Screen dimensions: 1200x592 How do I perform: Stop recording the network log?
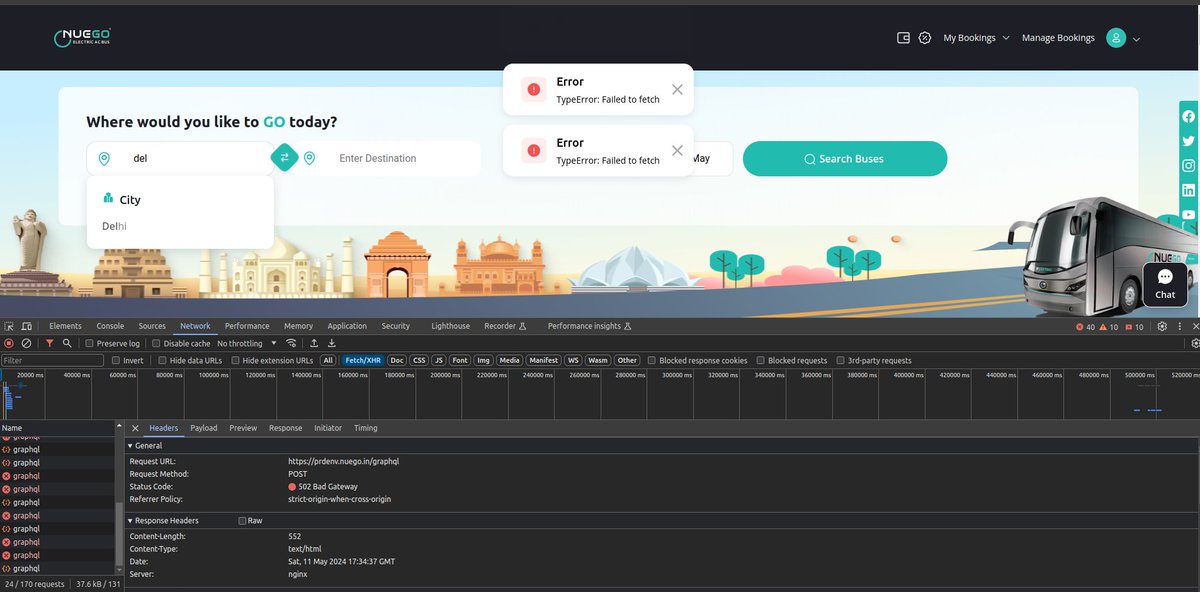[x=9, y=343]
